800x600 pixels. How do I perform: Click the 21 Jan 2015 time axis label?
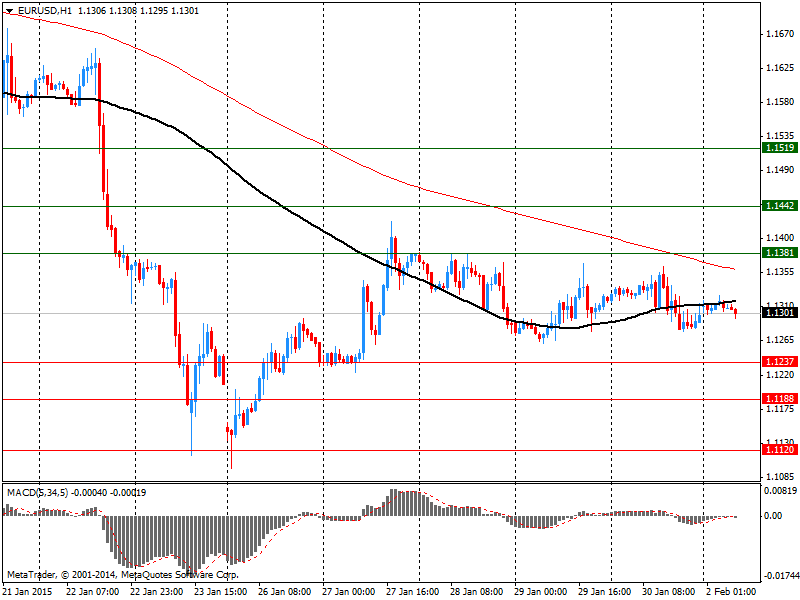pyautogui.click(x=28, y=592)
